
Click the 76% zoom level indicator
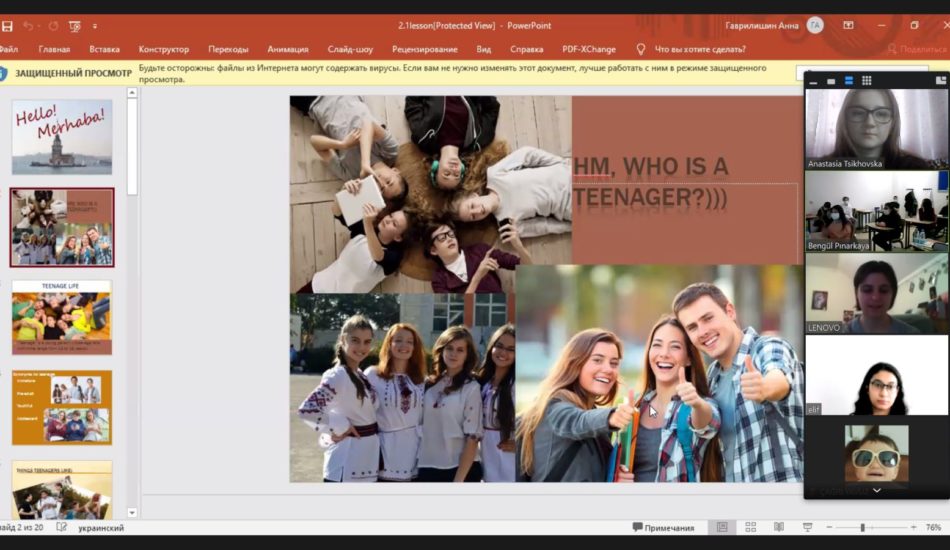[932, 527]
